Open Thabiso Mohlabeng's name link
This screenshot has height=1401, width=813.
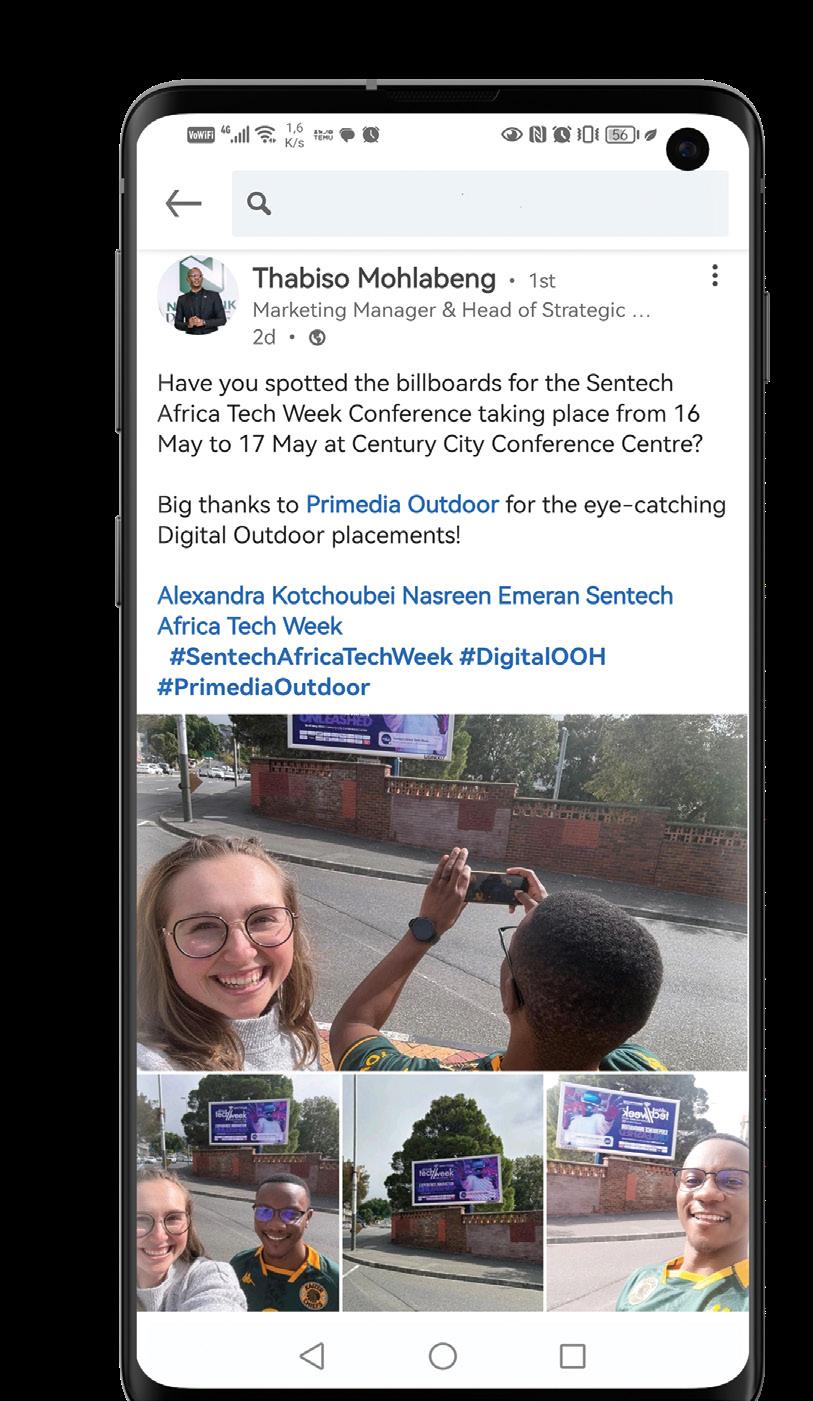point(374,278)
